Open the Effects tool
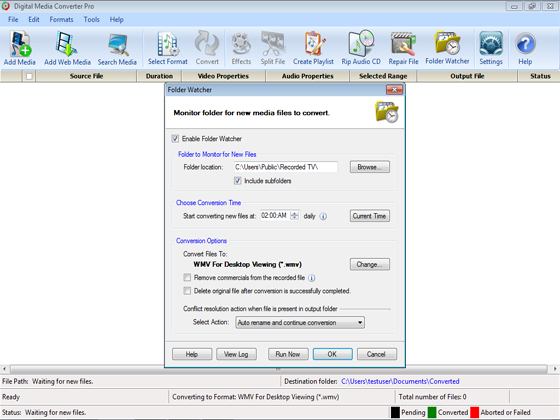The height and width of the screenshot is (420, 560). (x=241, y=49)
